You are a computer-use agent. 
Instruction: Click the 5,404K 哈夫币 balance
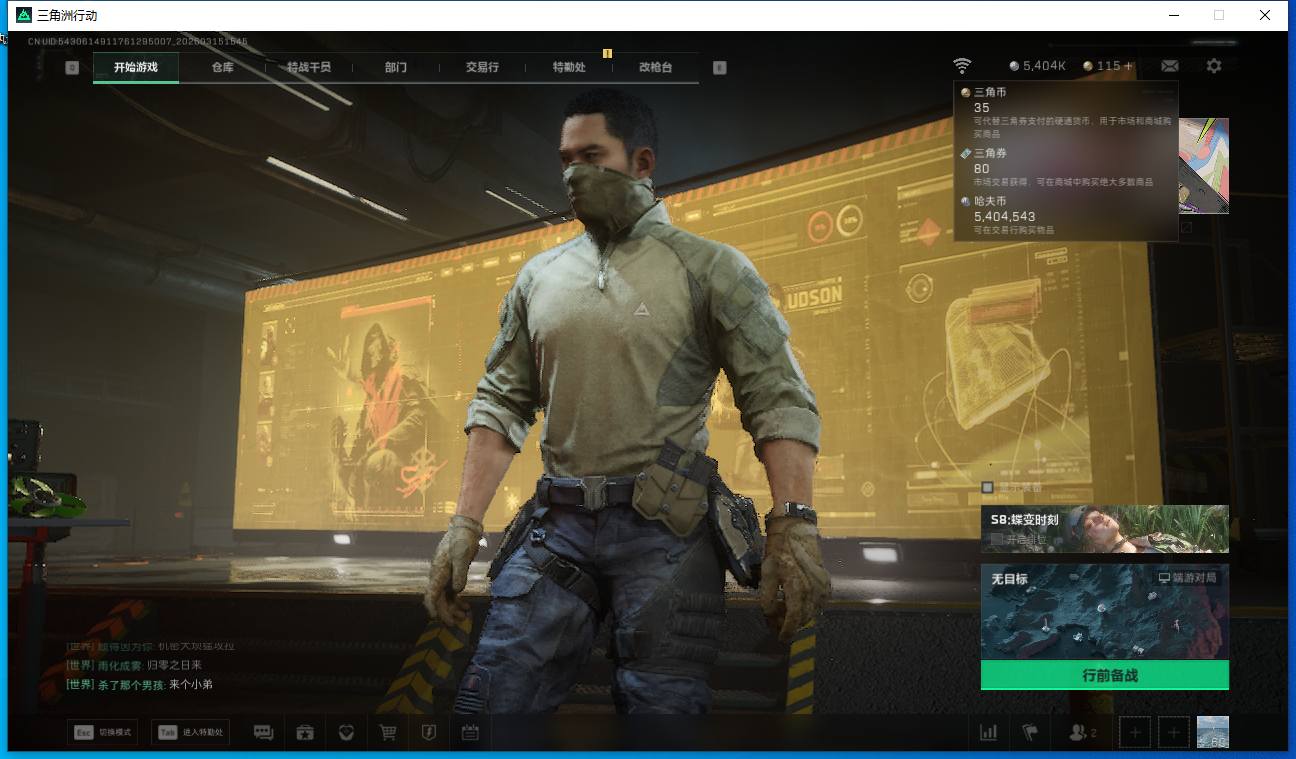pyautogui.click(x=1038, y=66)
